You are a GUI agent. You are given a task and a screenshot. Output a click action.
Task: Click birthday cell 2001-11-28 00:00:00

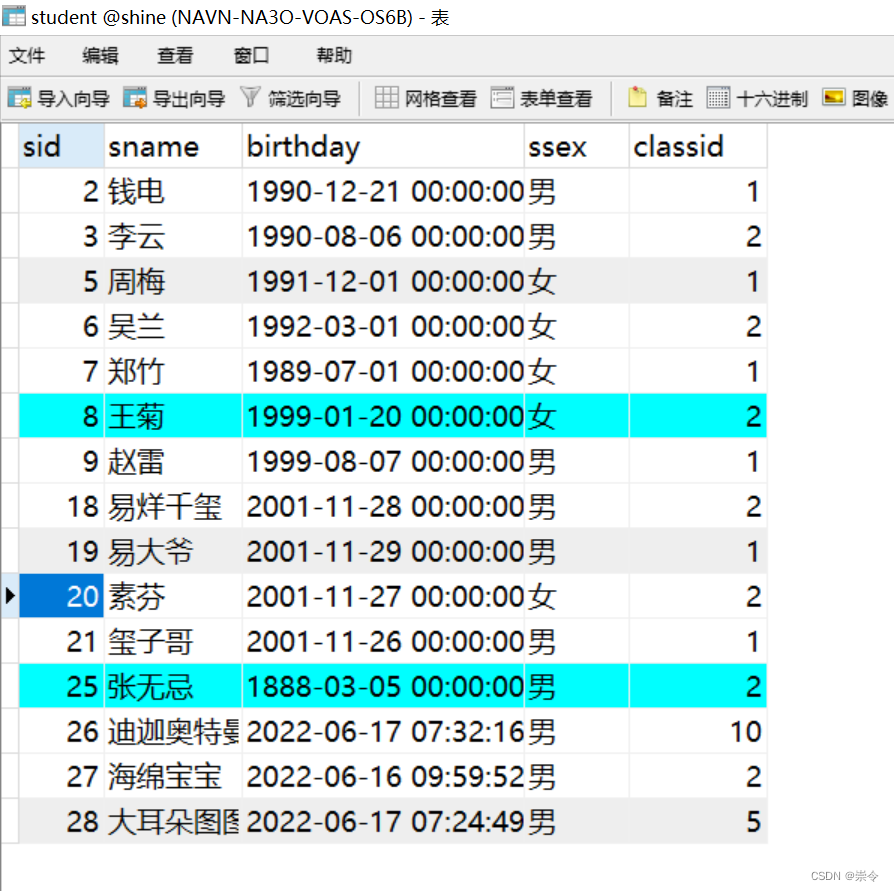[383, 506]
